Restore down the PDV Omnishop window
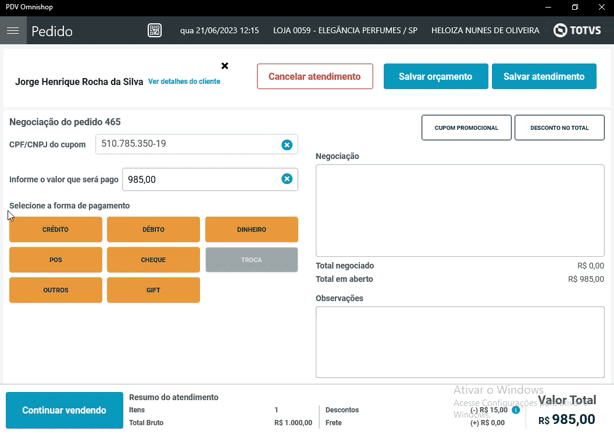Viewport: 614px width, 438px height. click(574, 7)
